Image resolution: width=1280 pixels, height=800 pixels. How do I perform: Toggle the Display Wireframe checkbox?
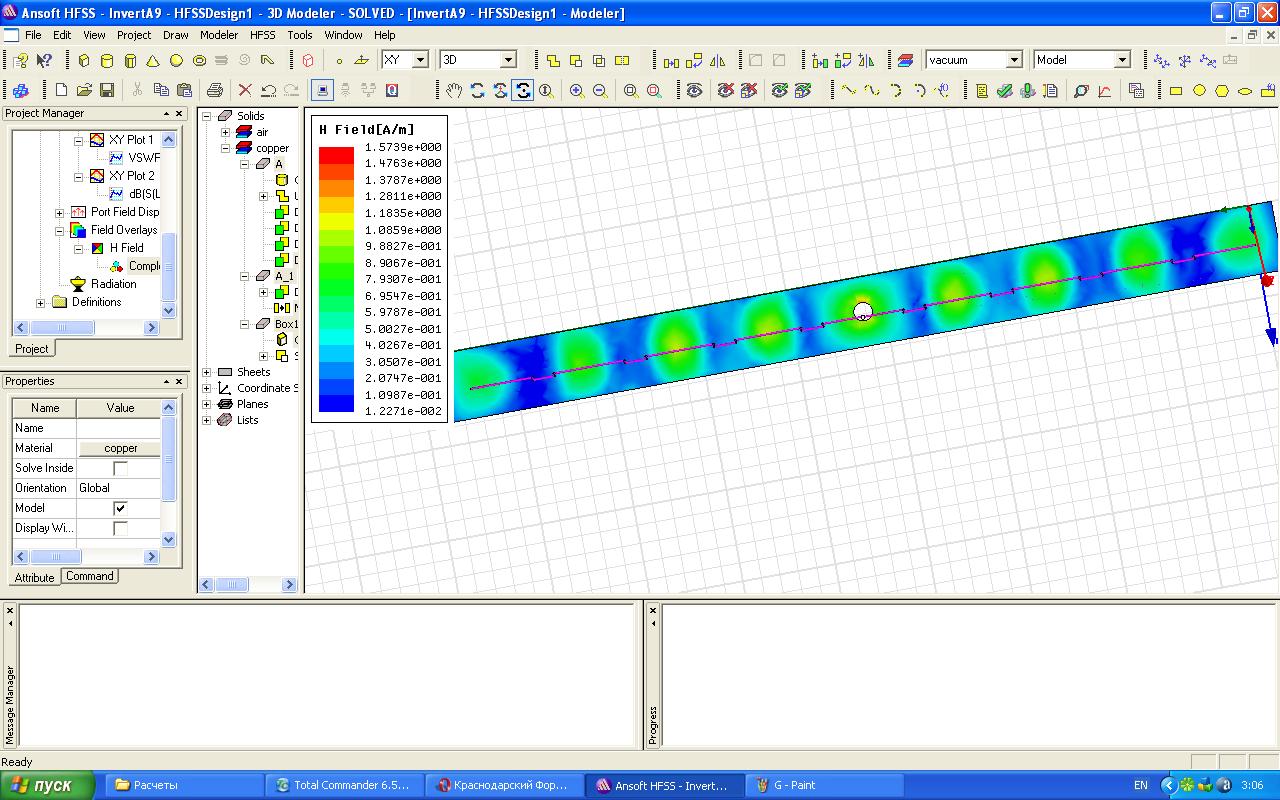tap(120, 528)
